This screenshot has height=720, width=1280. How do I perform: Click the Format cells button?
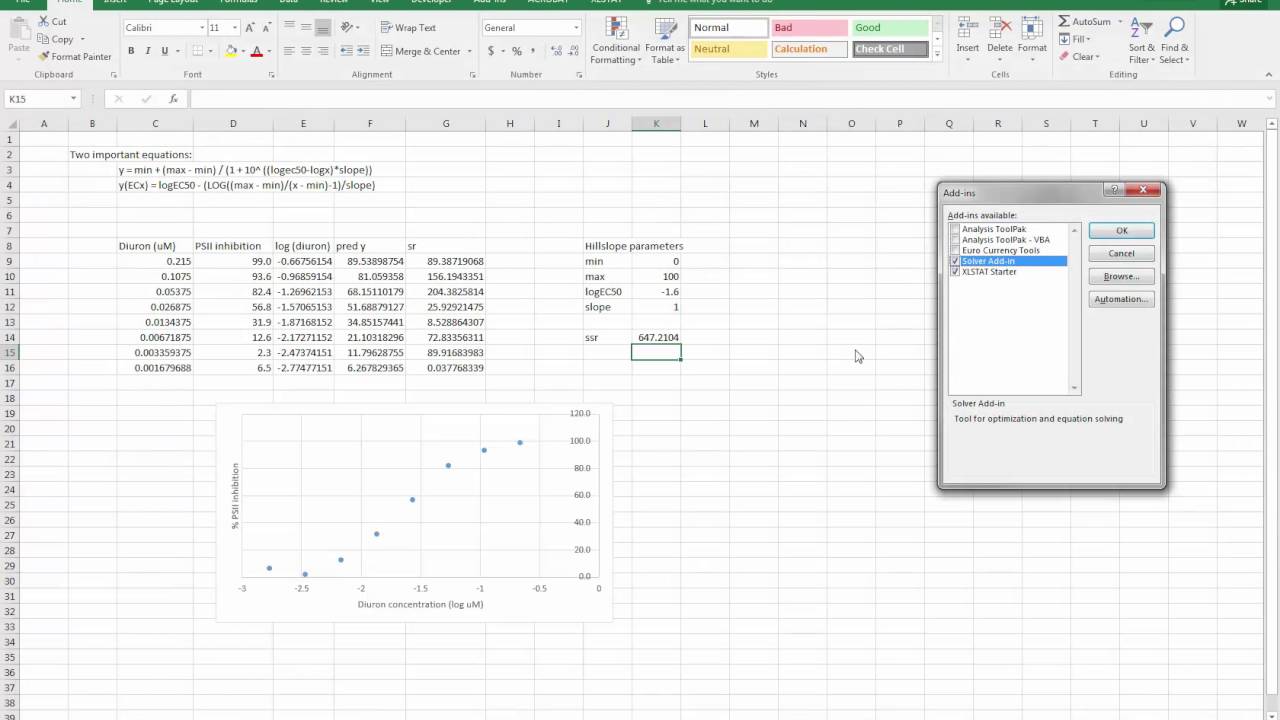(1032, 41)
